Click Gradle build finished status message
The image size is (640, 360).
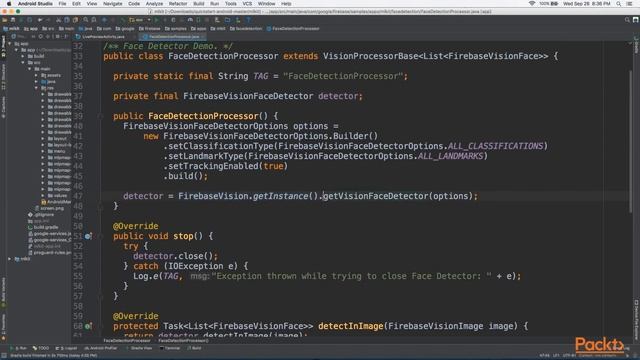[53, 356]
